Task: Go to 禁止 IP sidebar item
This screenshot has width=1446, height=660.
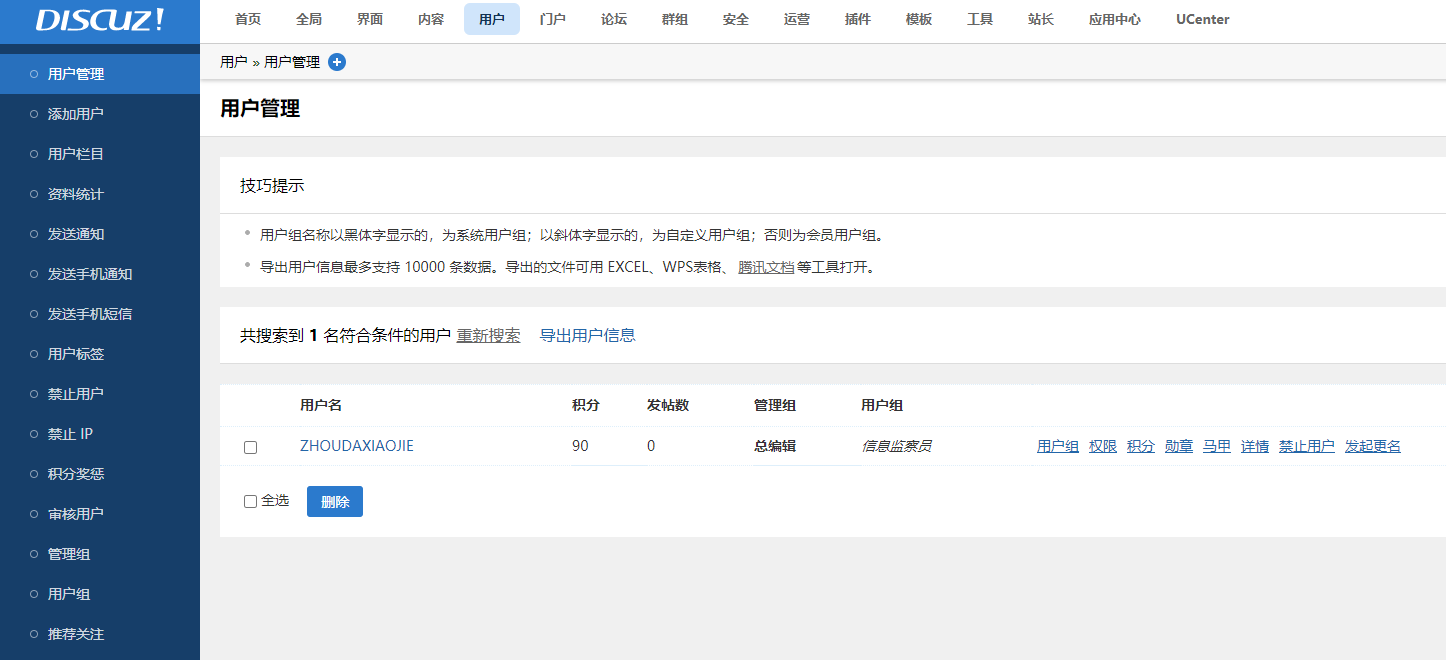Action: tap(70, 434)
